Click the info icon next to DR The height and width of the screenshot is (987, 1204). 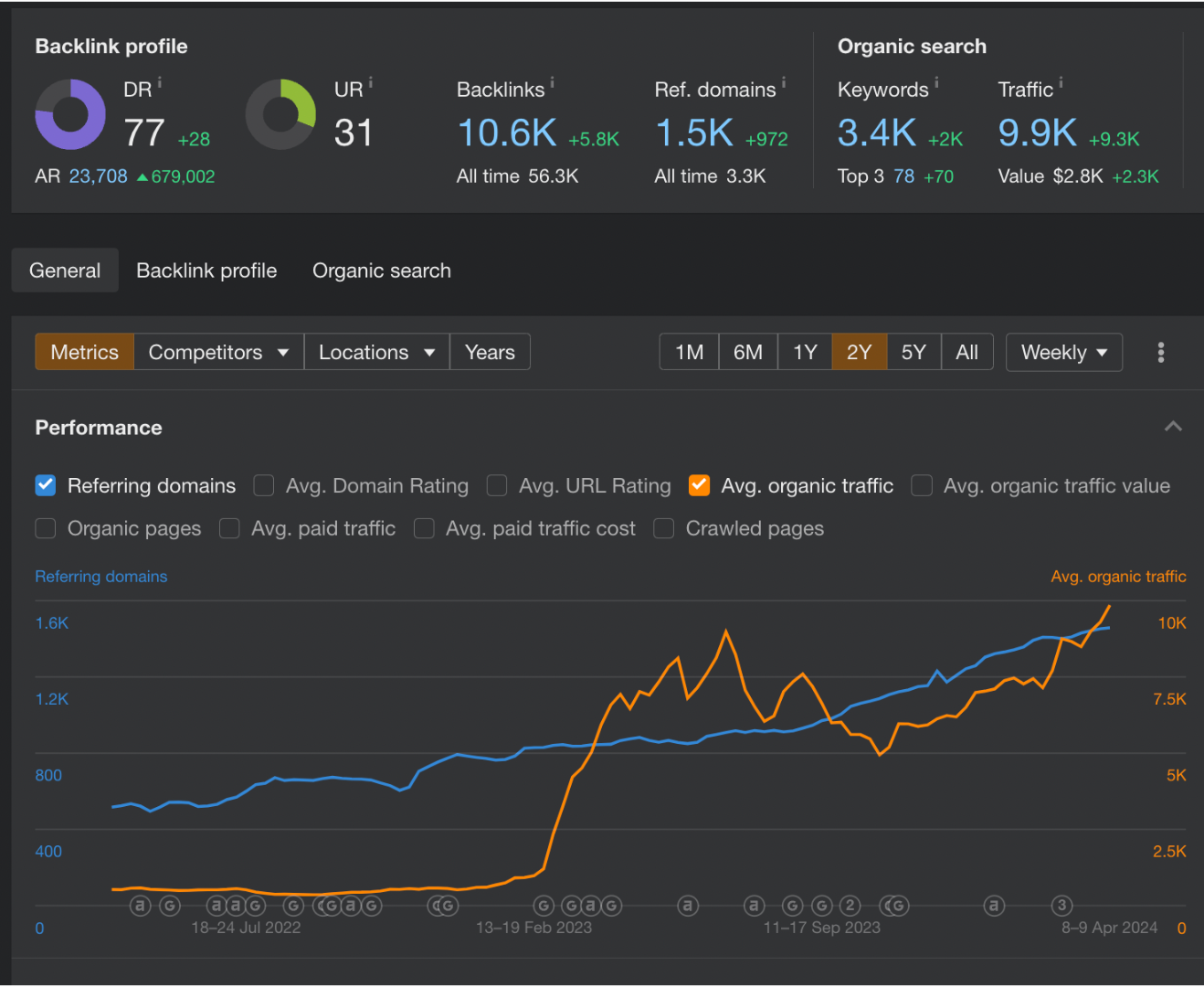(160, 83)
